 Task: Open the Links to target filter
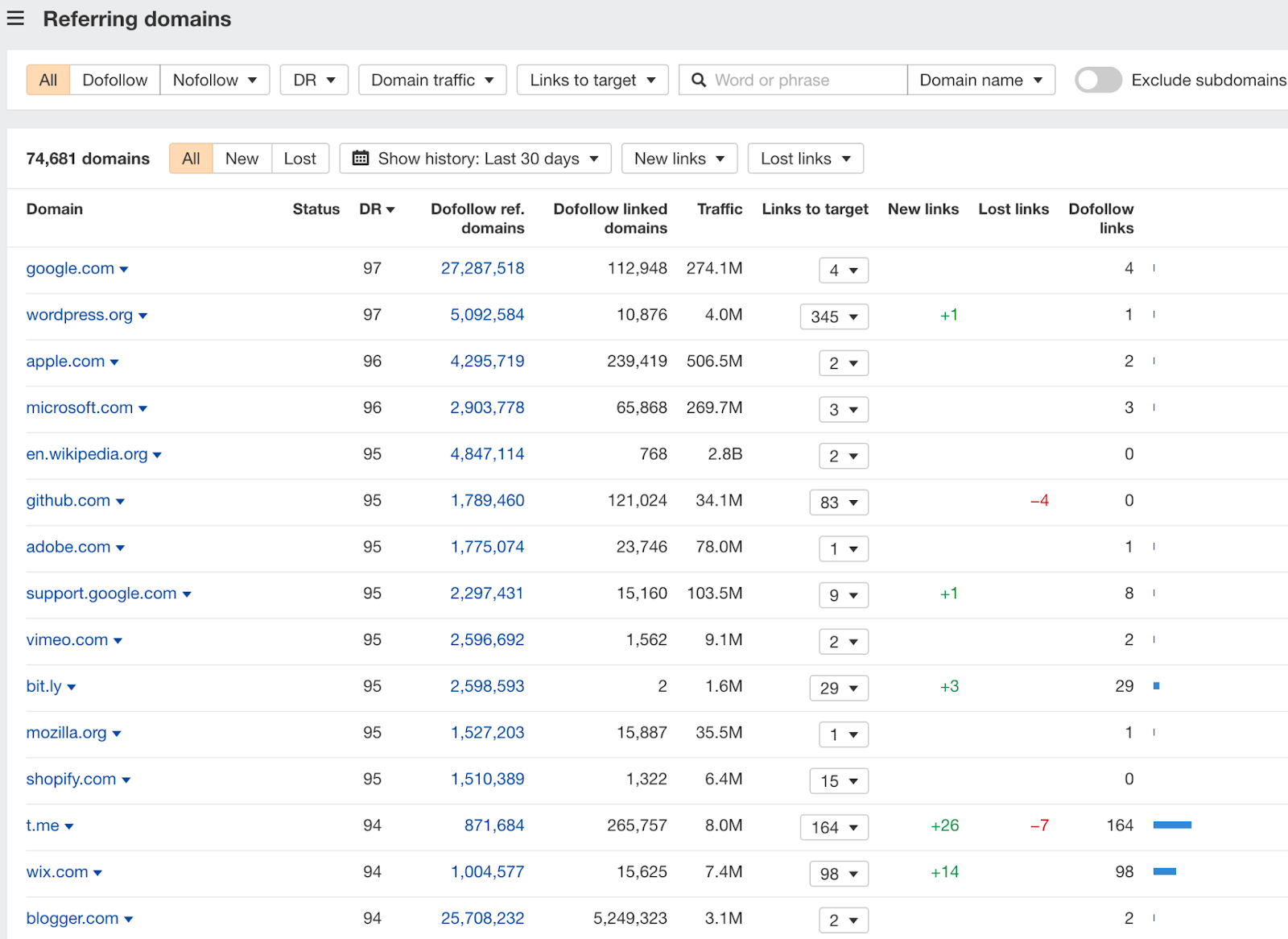[592, 80]
